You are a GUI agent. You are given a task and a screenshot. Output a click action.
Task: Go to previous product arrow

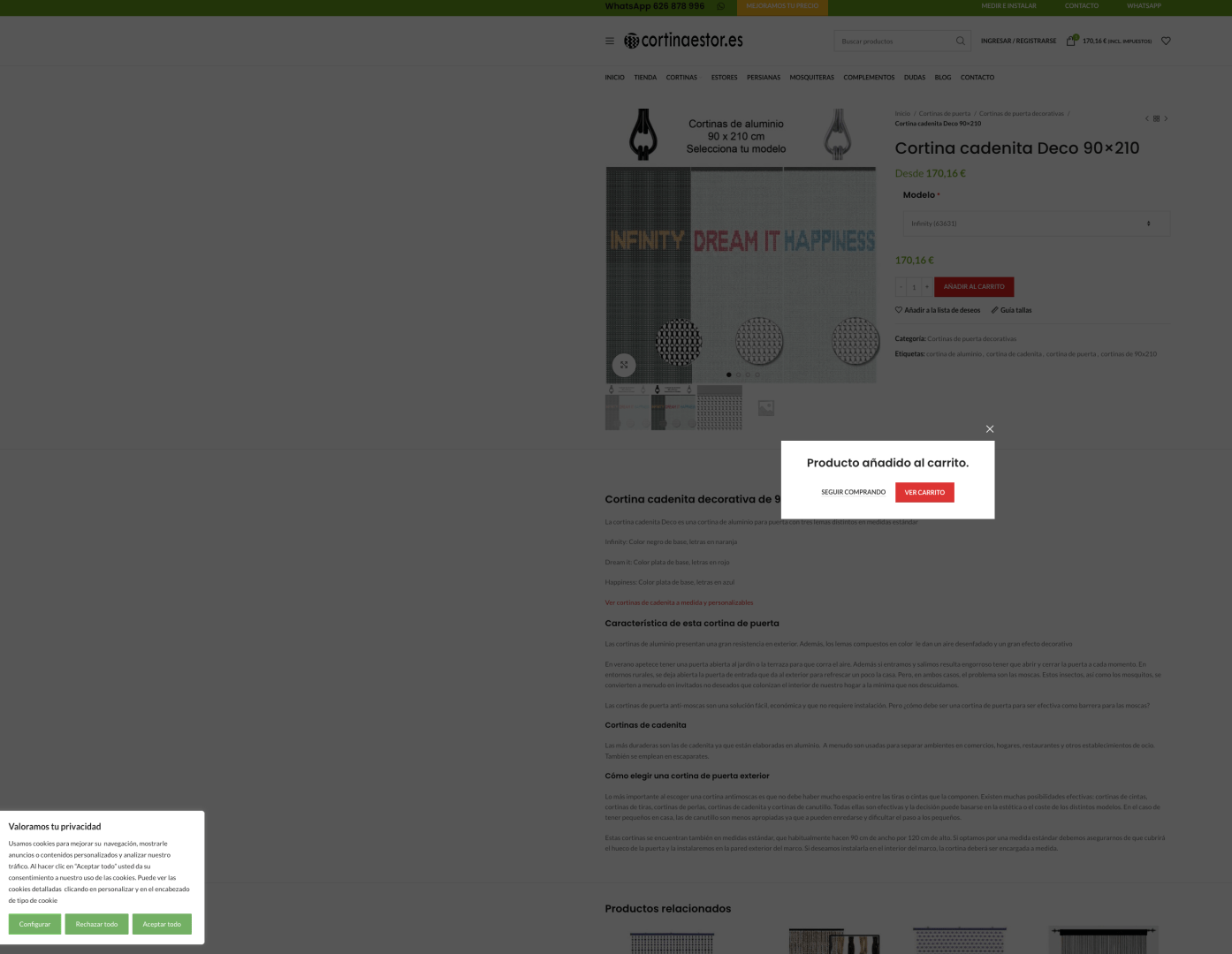point(1146,118)
